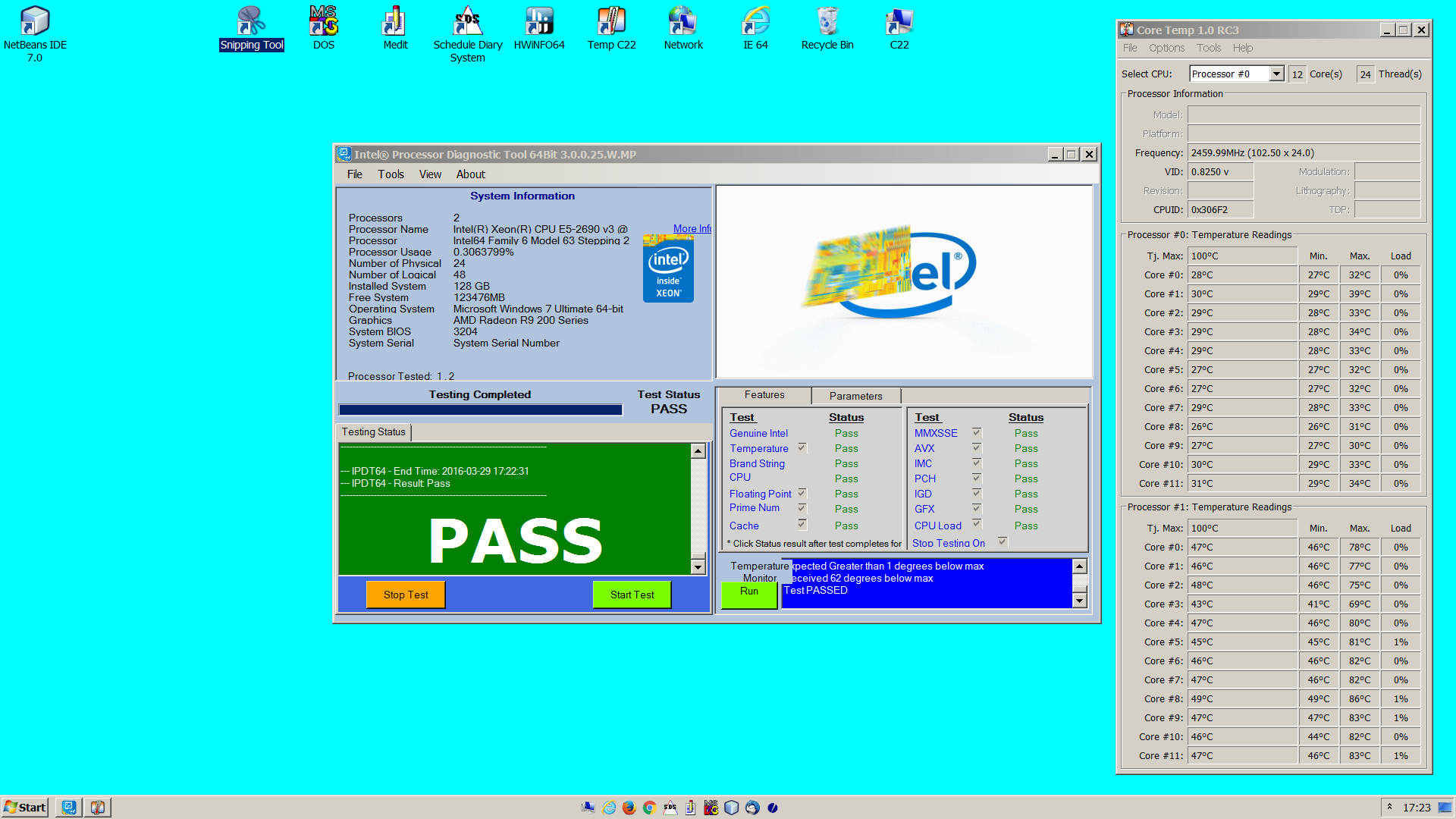Toggle the AVX test checkbox
The width and height of the screenshot is (1456, 819).
(x=977, y=448)
